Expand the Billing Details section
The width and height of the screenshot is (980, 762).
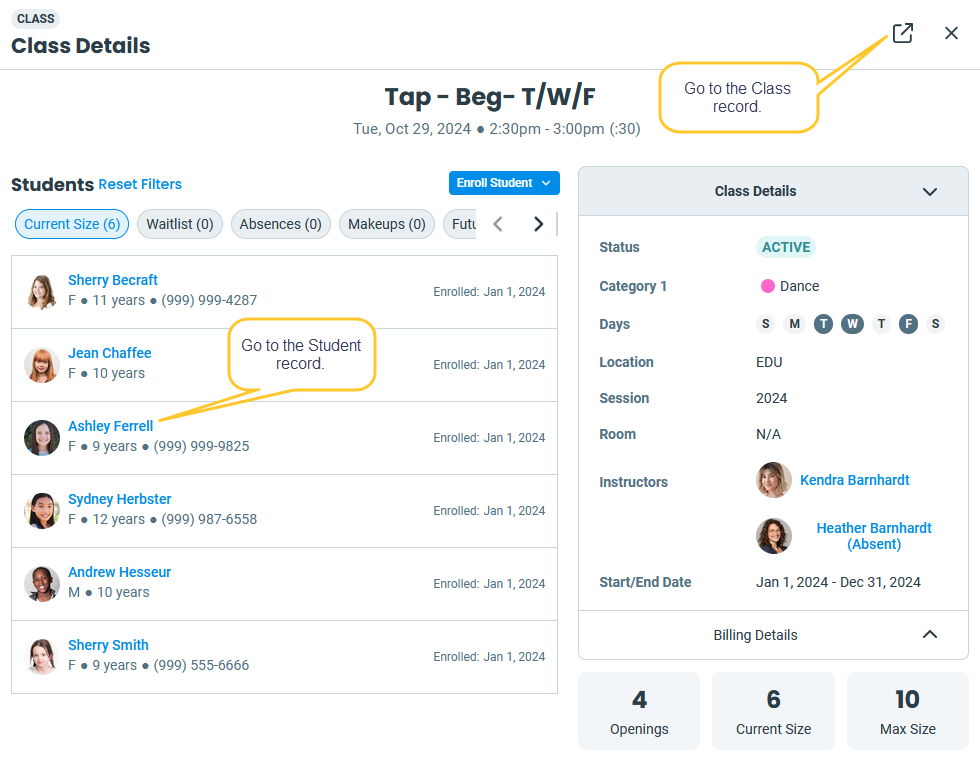pos(773,635)
